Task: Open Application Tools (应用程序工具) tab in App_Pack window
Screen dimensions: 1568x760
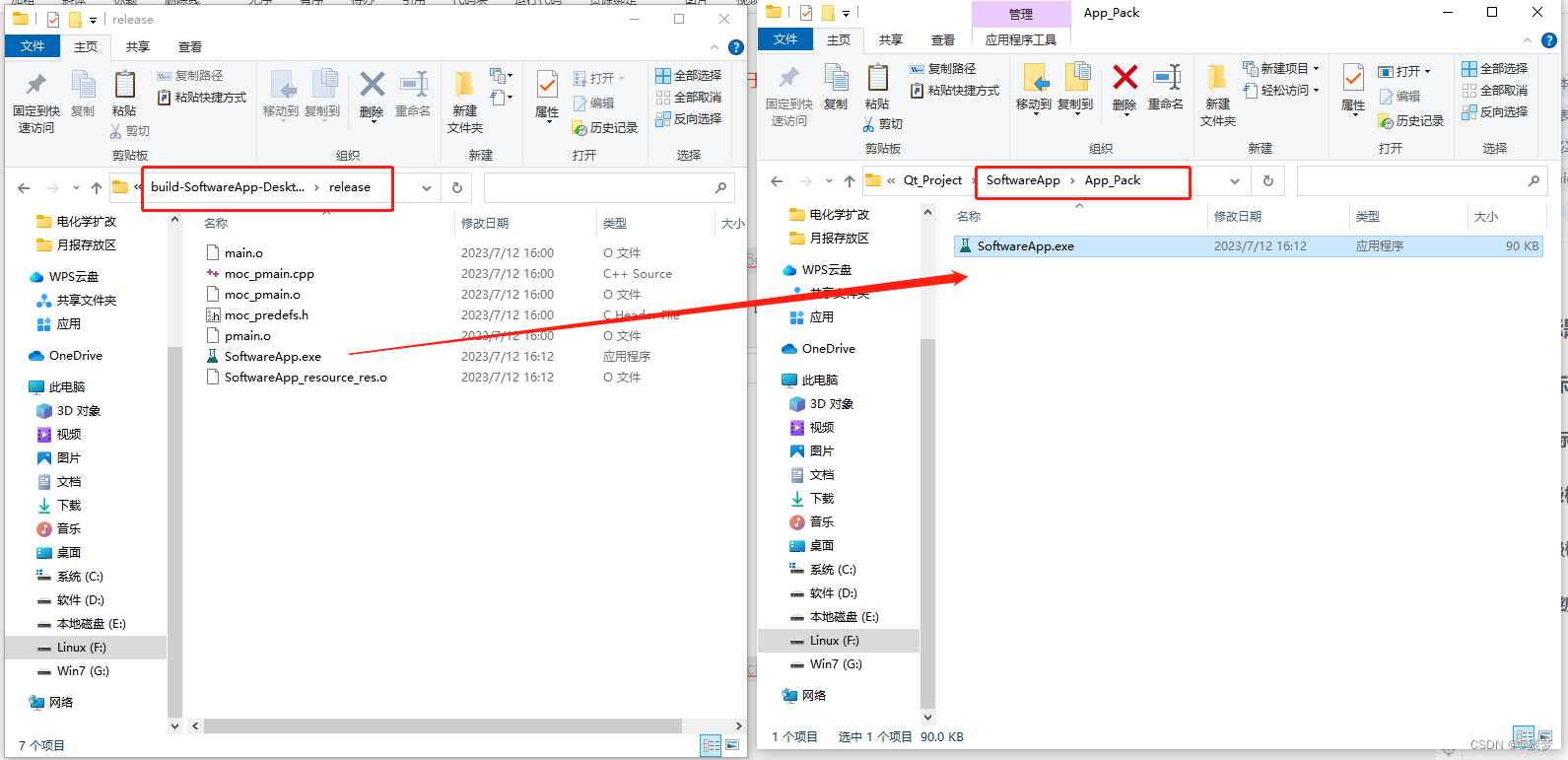Action: (x=1021, y=39)
